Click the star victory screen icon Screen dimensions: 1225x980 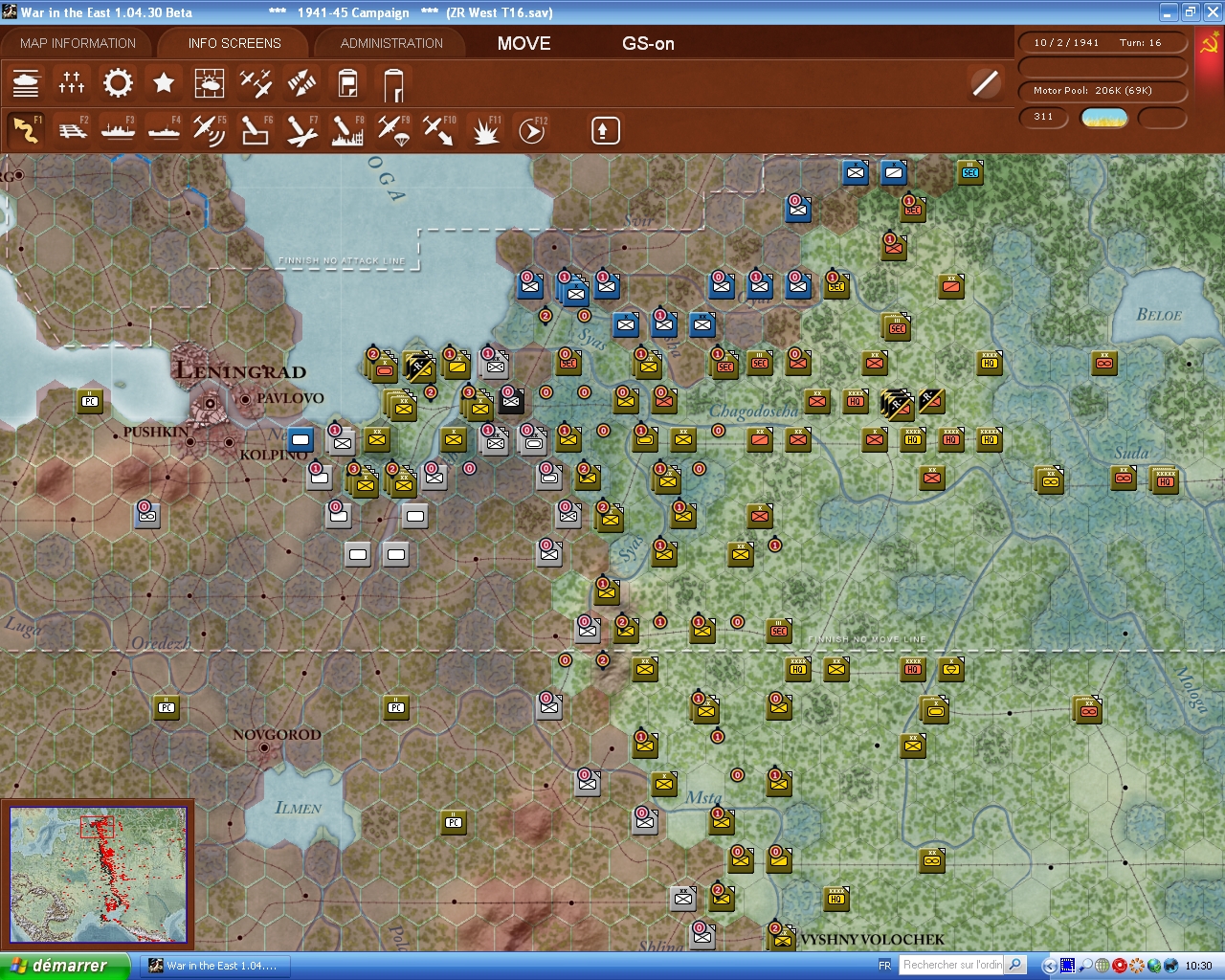(164, 83)
